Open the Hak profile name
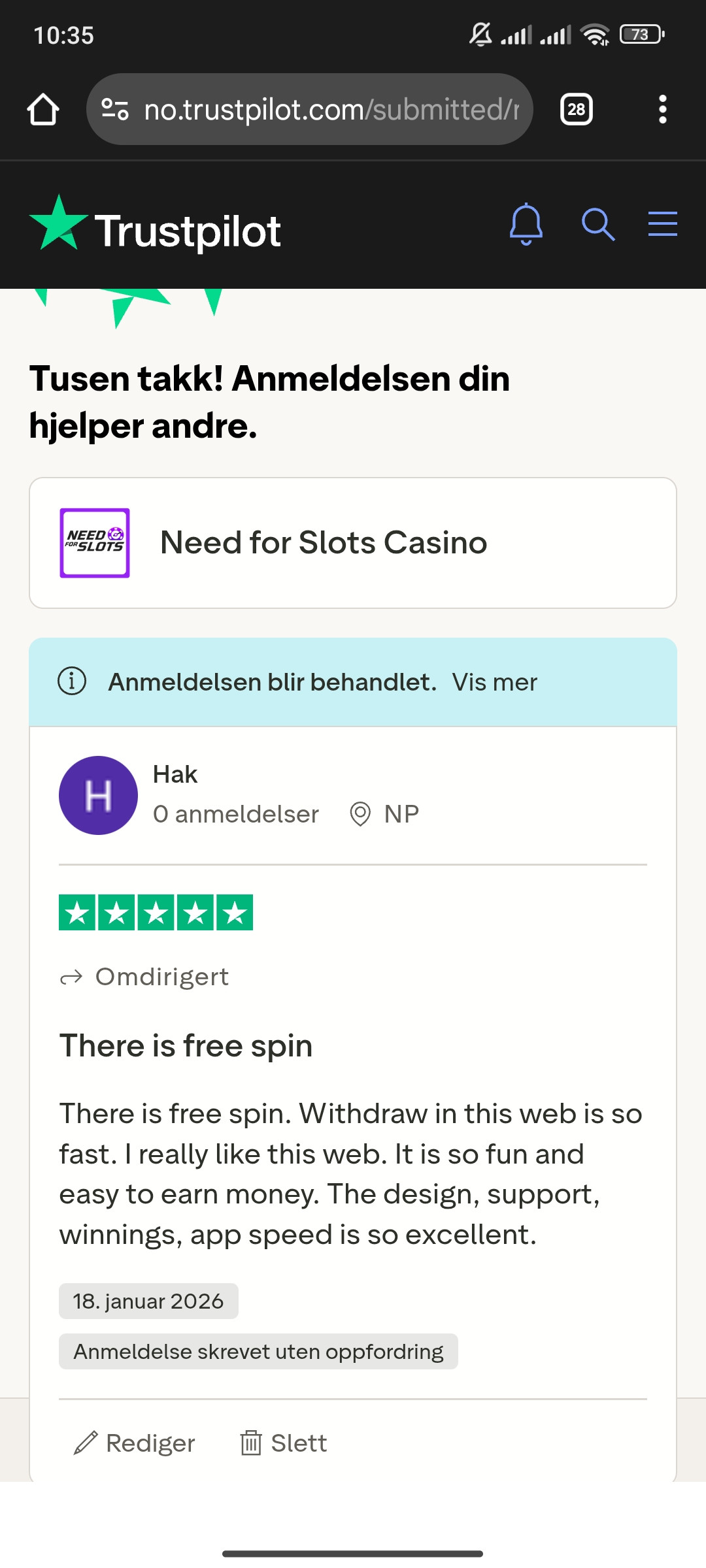The image size is (706, 1568). coord(175,774)
